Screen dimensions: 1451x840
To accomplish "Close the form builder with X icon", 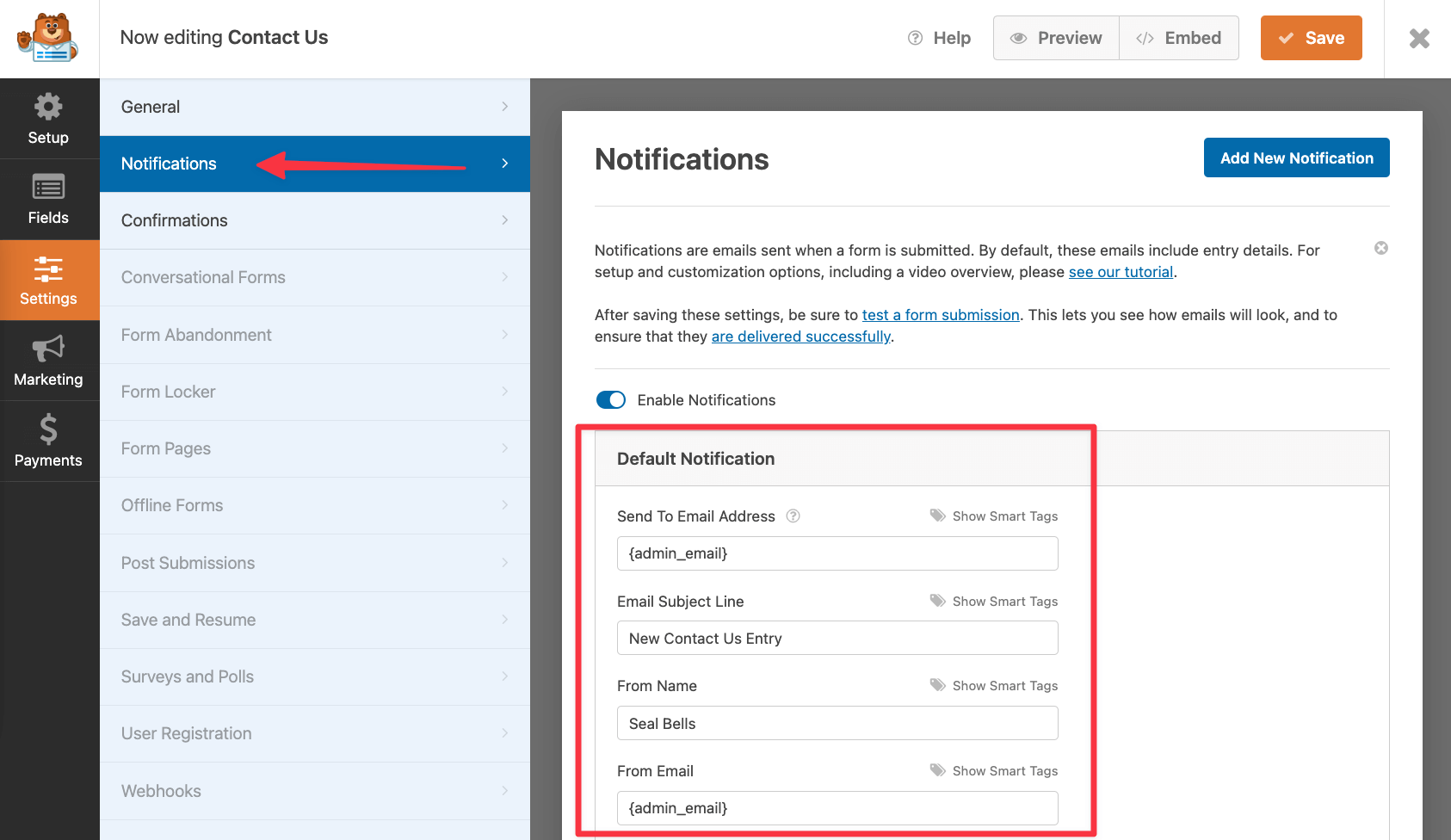I will 1419,38.
